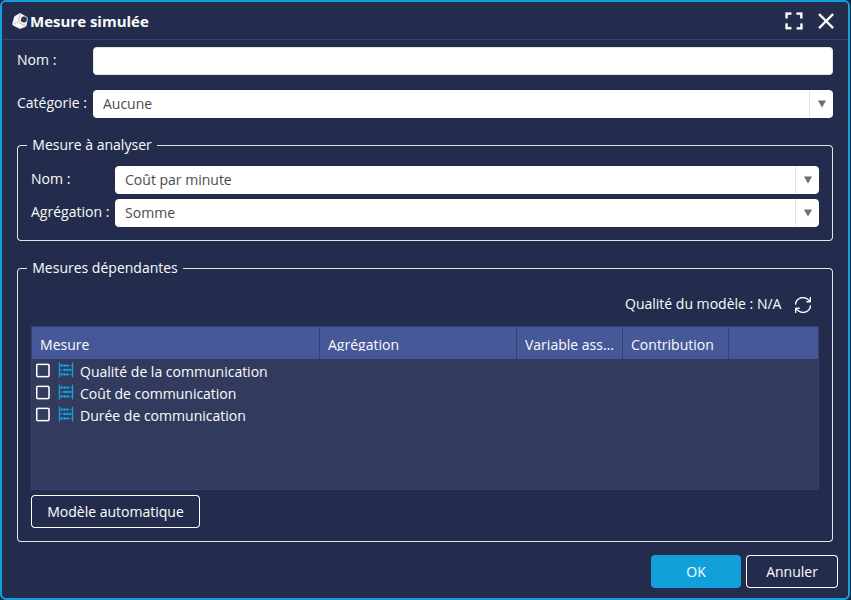Click the Contribution column header

coord(675,343)
